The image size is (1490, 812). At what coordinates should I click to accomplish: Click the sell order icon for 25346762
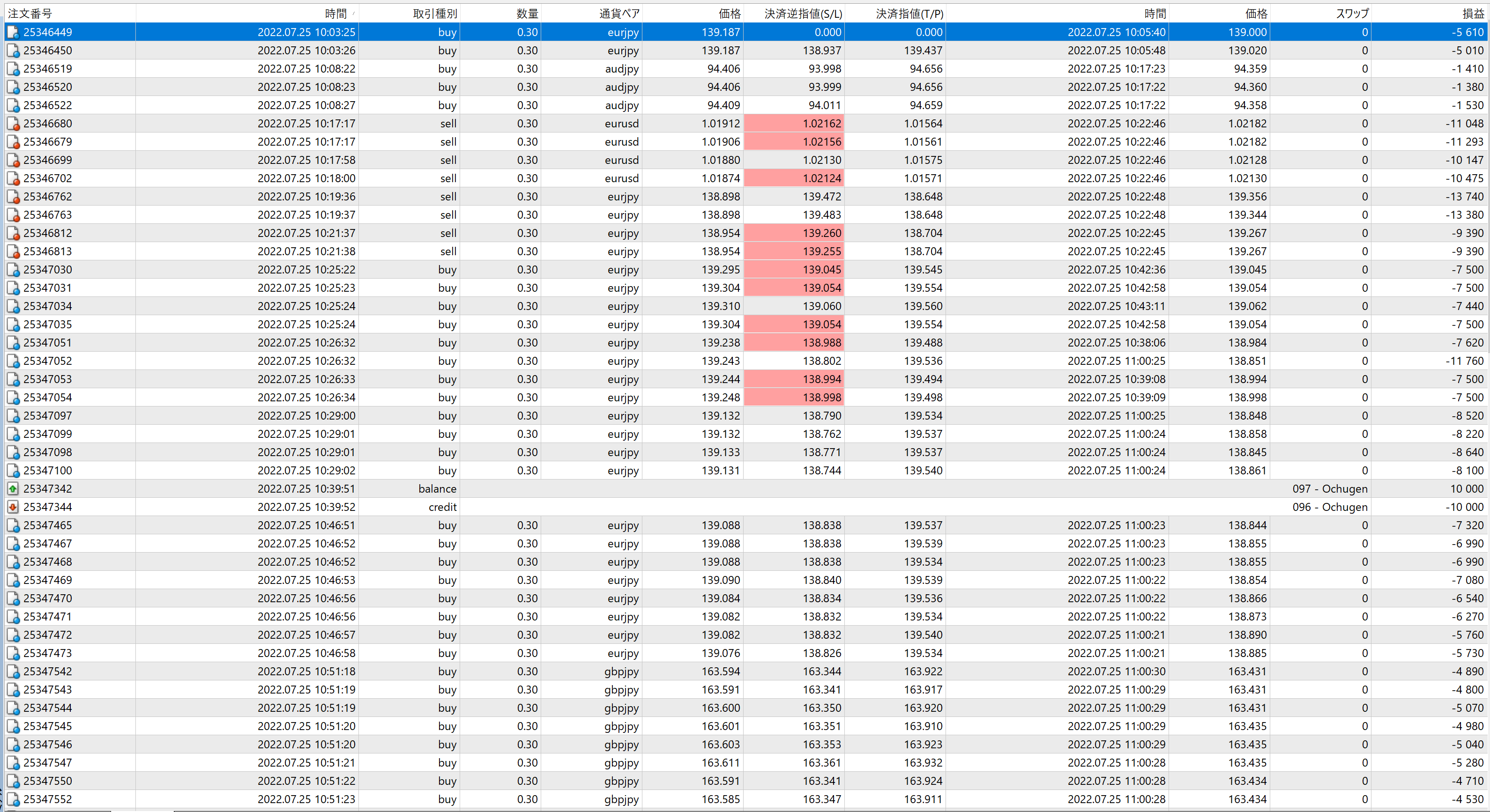[13, 197]
